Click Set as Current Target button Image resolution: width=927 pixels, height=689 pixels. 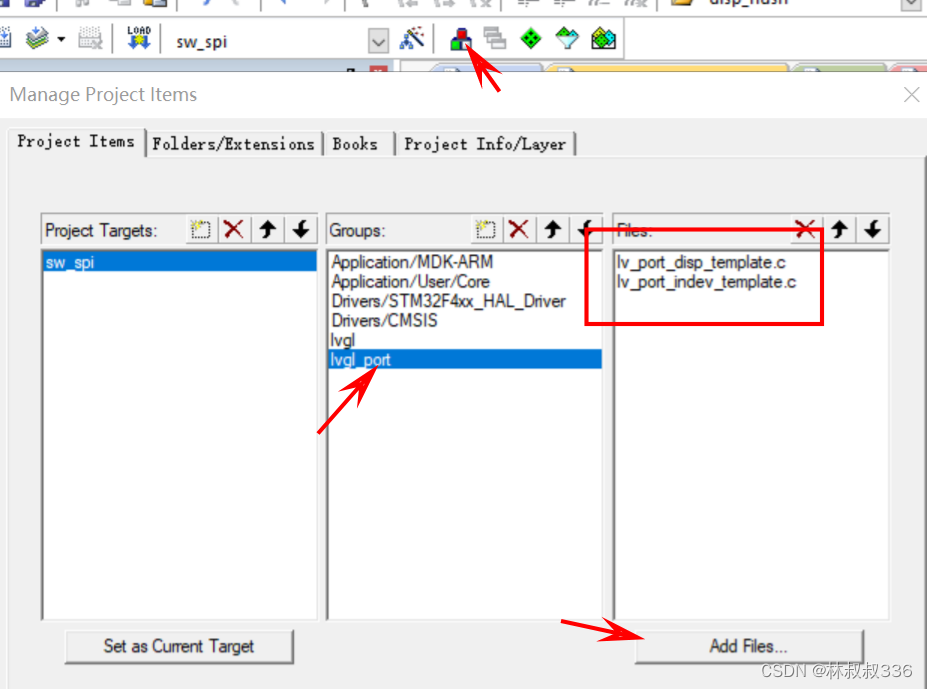click(x=179, y=646)
